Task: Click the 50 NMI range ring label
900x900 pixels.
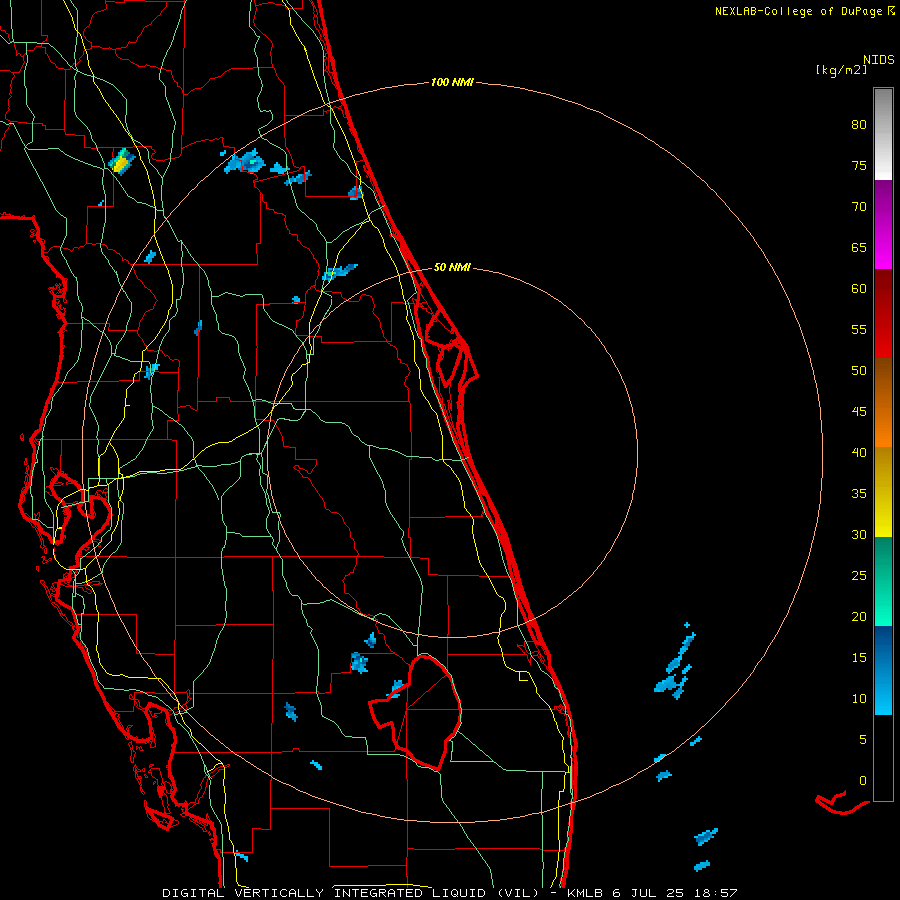Action: coord(452,267)
